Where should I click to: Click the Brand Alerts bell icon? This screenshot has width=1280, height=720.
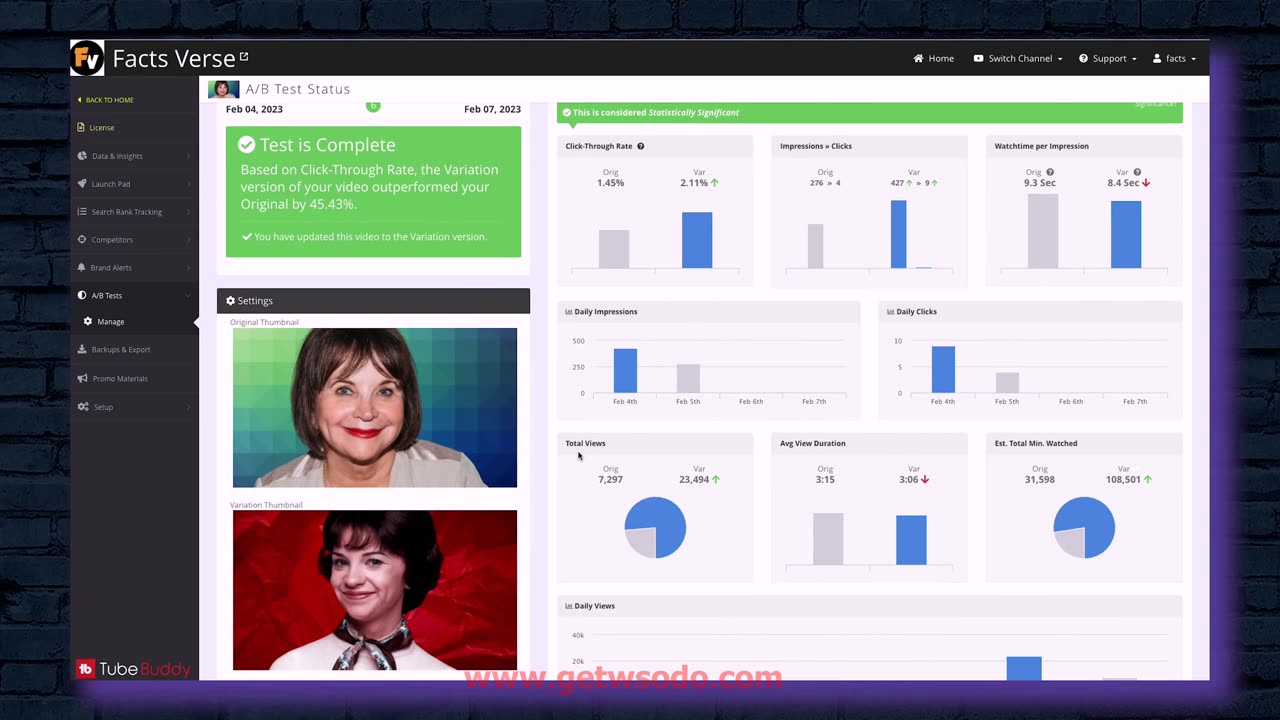coord(82,267)
